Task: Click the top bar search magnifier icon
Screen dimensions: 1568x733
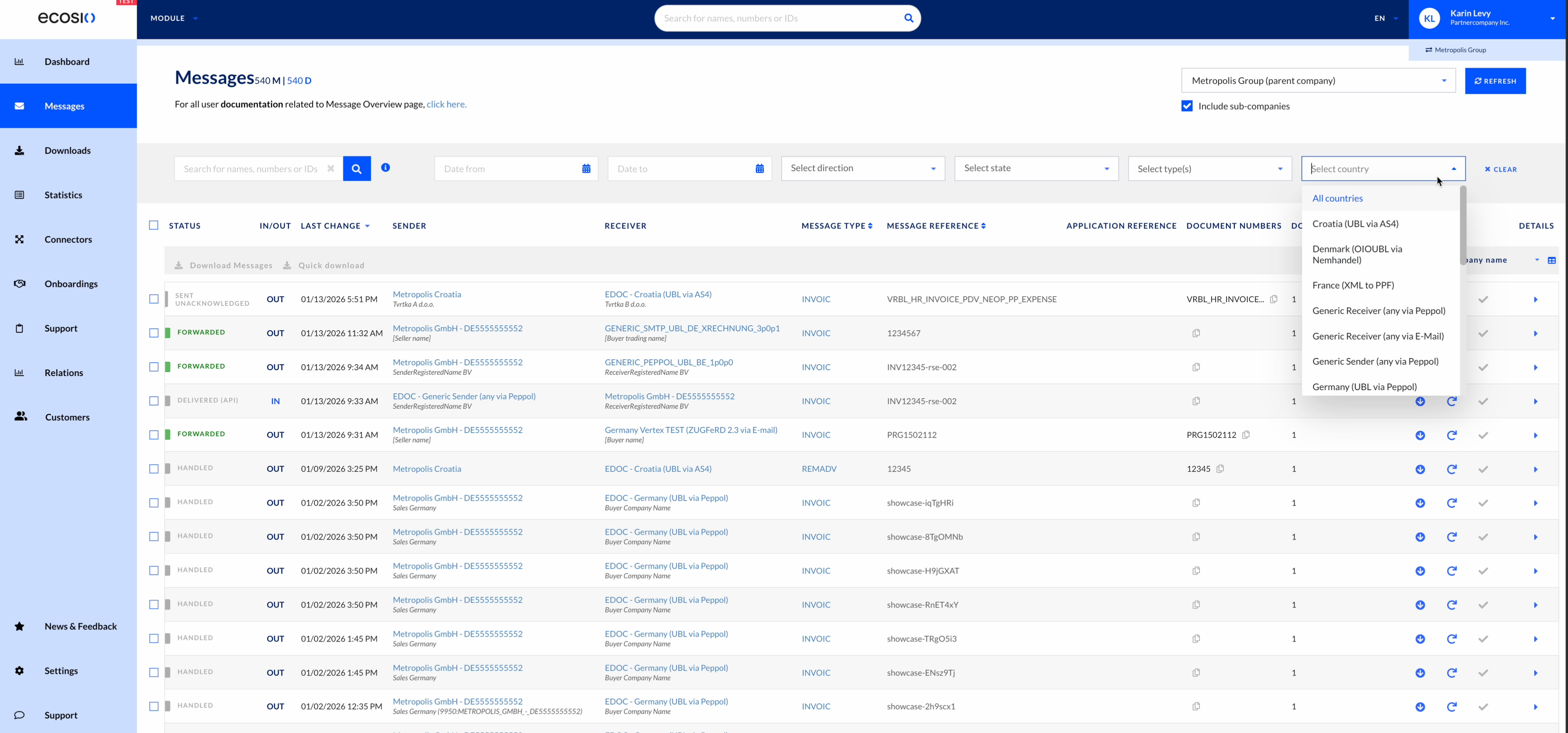Action: click(x=908, y=18)
